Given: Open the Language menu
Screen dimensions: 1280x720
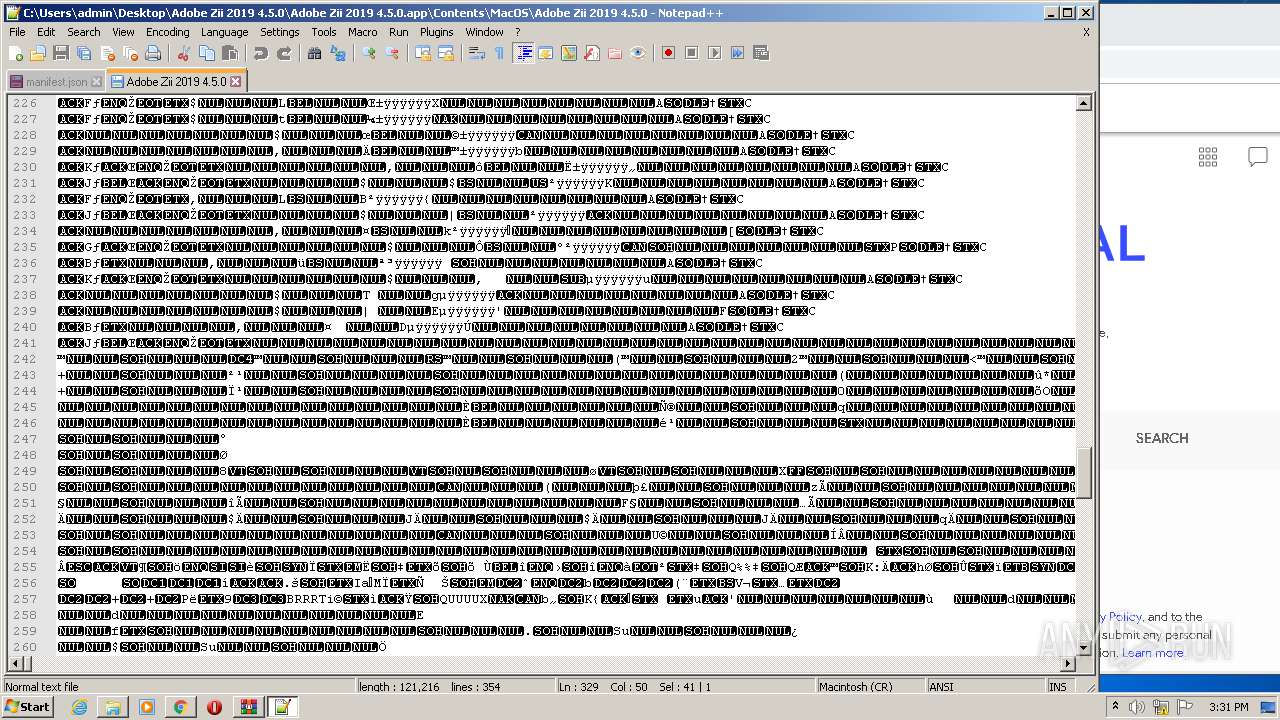Looking at the screenshot, I should 224,32.
